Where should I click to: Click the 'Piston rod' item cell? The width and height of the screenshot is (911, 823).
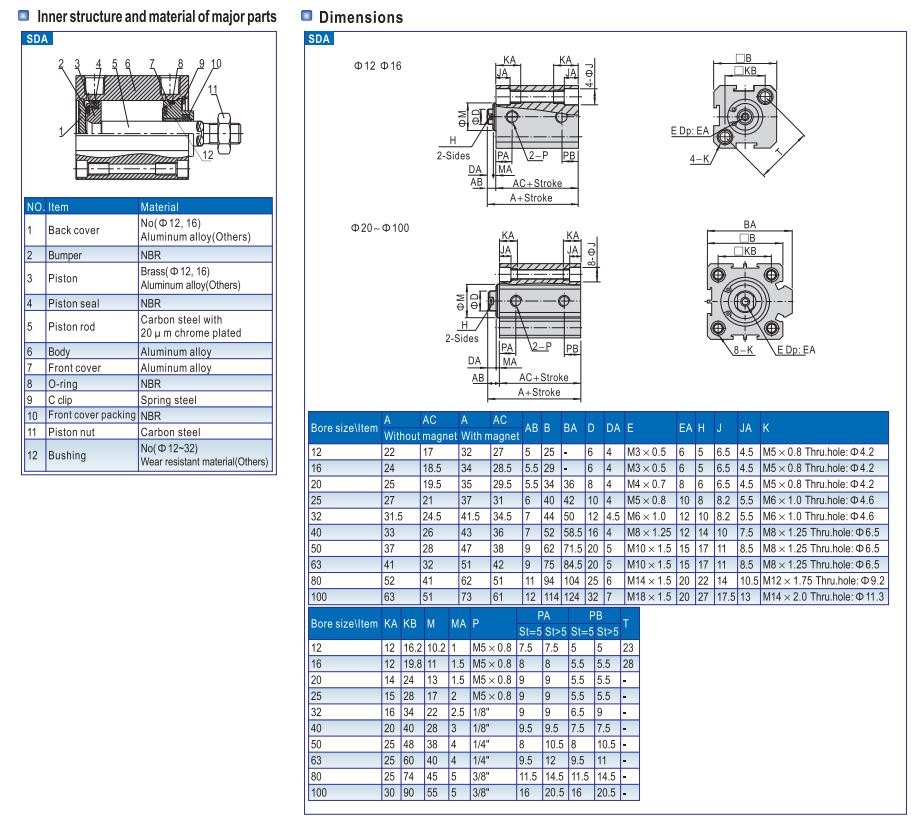(92, 326)
